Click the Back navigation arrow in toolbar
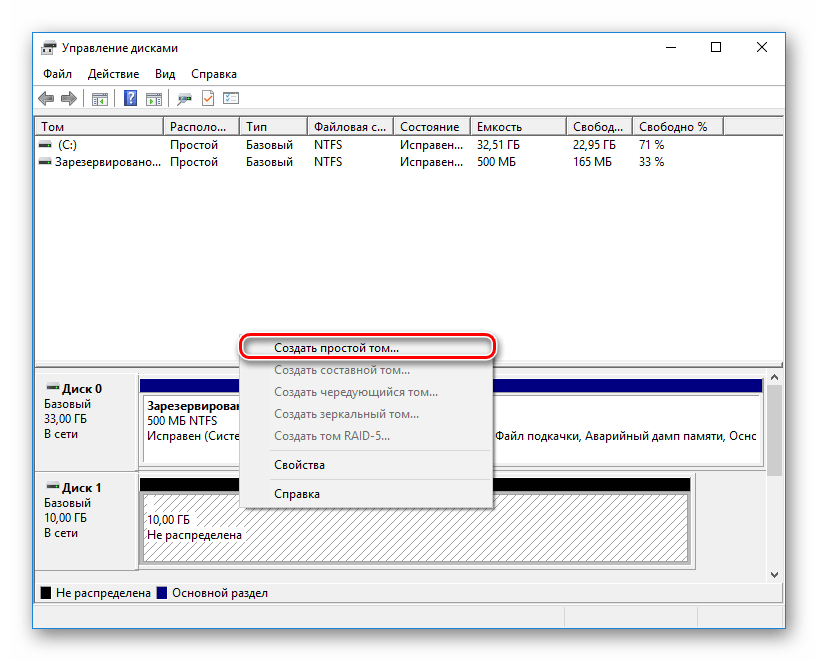Viewport: 818px width, 661px height. pyautogui.click(x=46, y=98)
